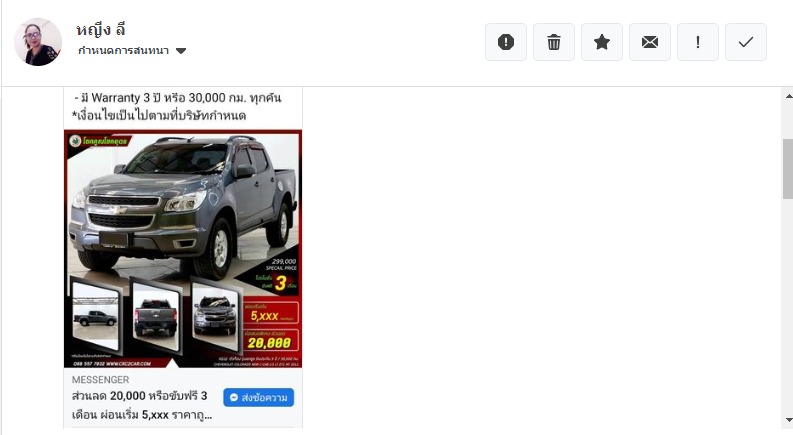Click the scrollbar up arrow
The width and height of the screenshot is (793, 435).
(x=788, y=96)
